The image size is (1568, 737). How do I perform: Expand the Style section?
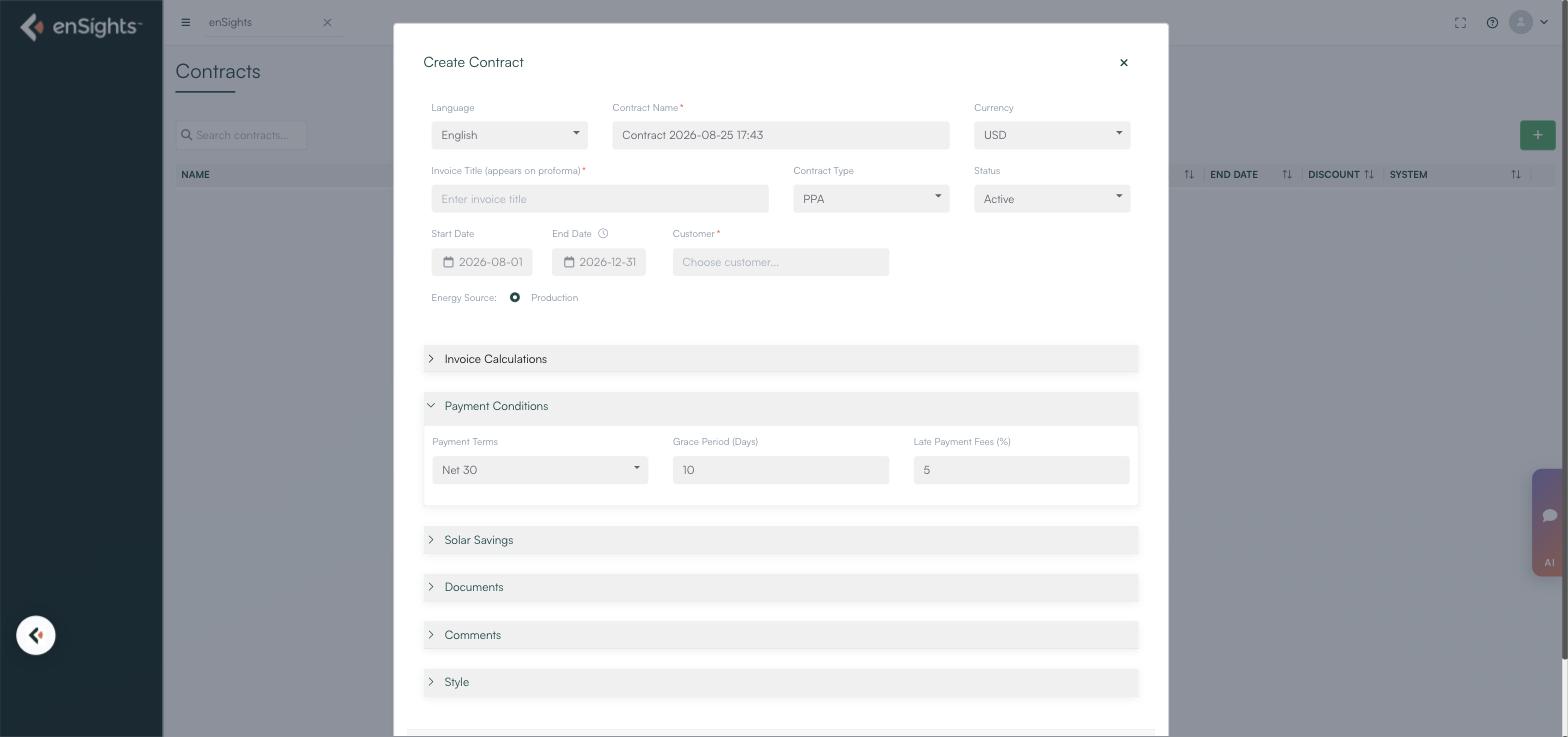tap(781, 682)
